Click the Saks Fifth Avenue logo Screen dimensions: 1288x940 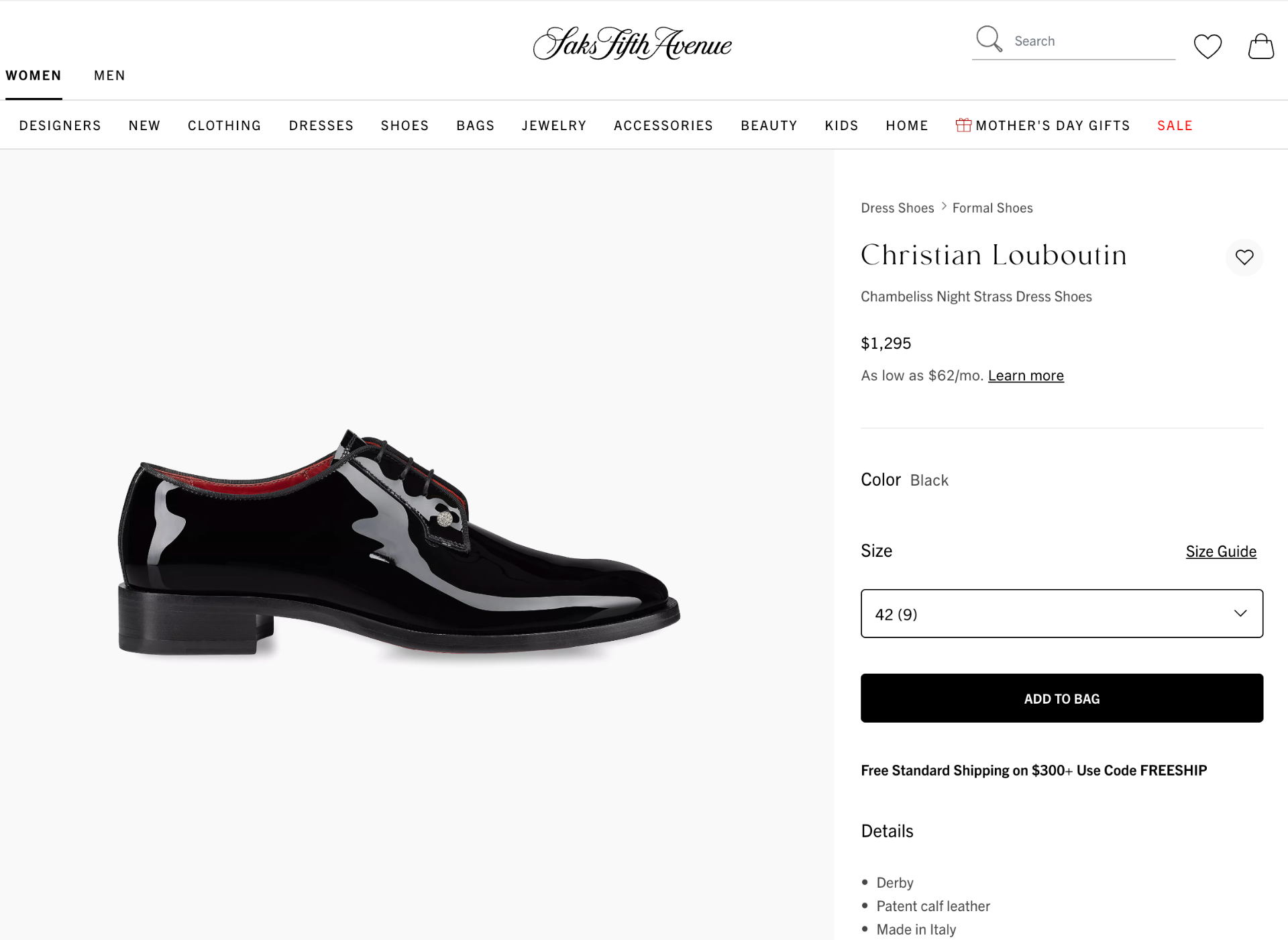(x=631, y=43)
